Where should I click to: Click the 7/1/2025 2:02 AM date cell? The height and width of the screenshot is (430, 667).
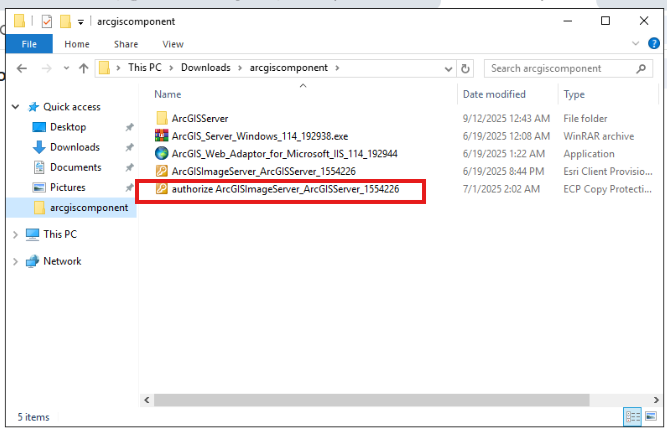[501, 189]
